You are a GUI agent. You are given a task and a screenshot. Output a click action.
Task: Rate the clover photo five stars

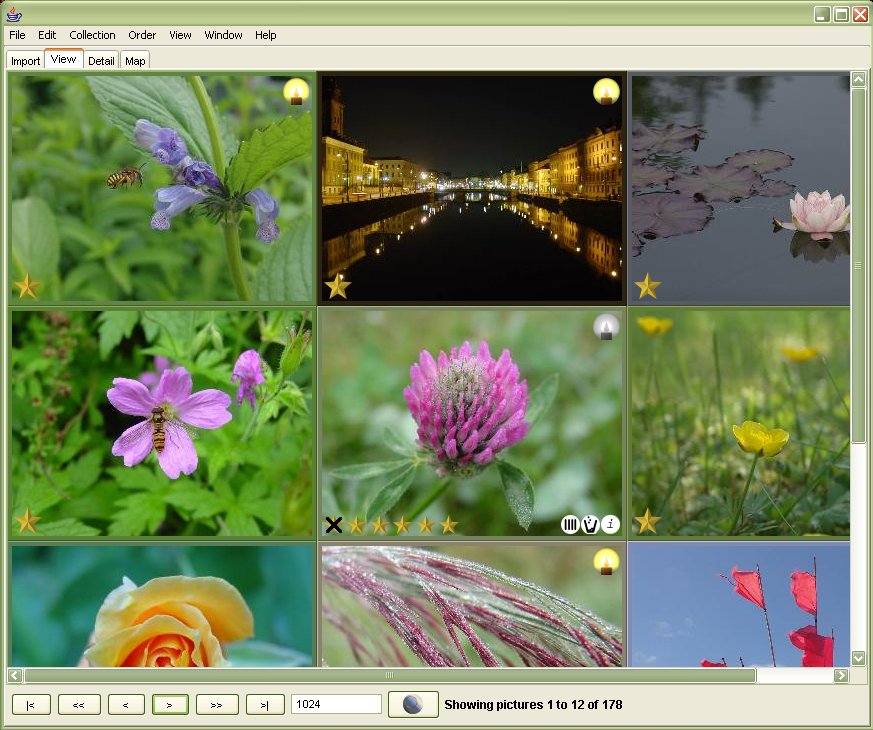(x=449, y=525)
